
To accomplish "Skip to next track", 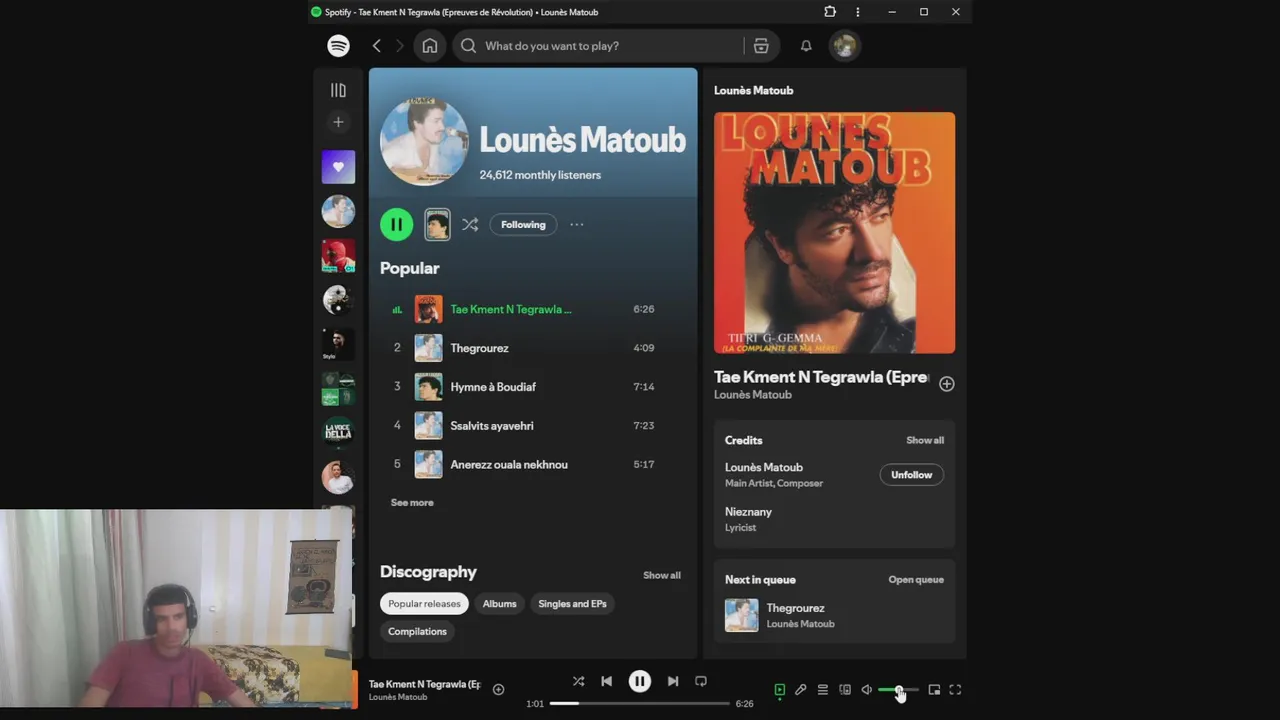I will (x=673, y=681).
